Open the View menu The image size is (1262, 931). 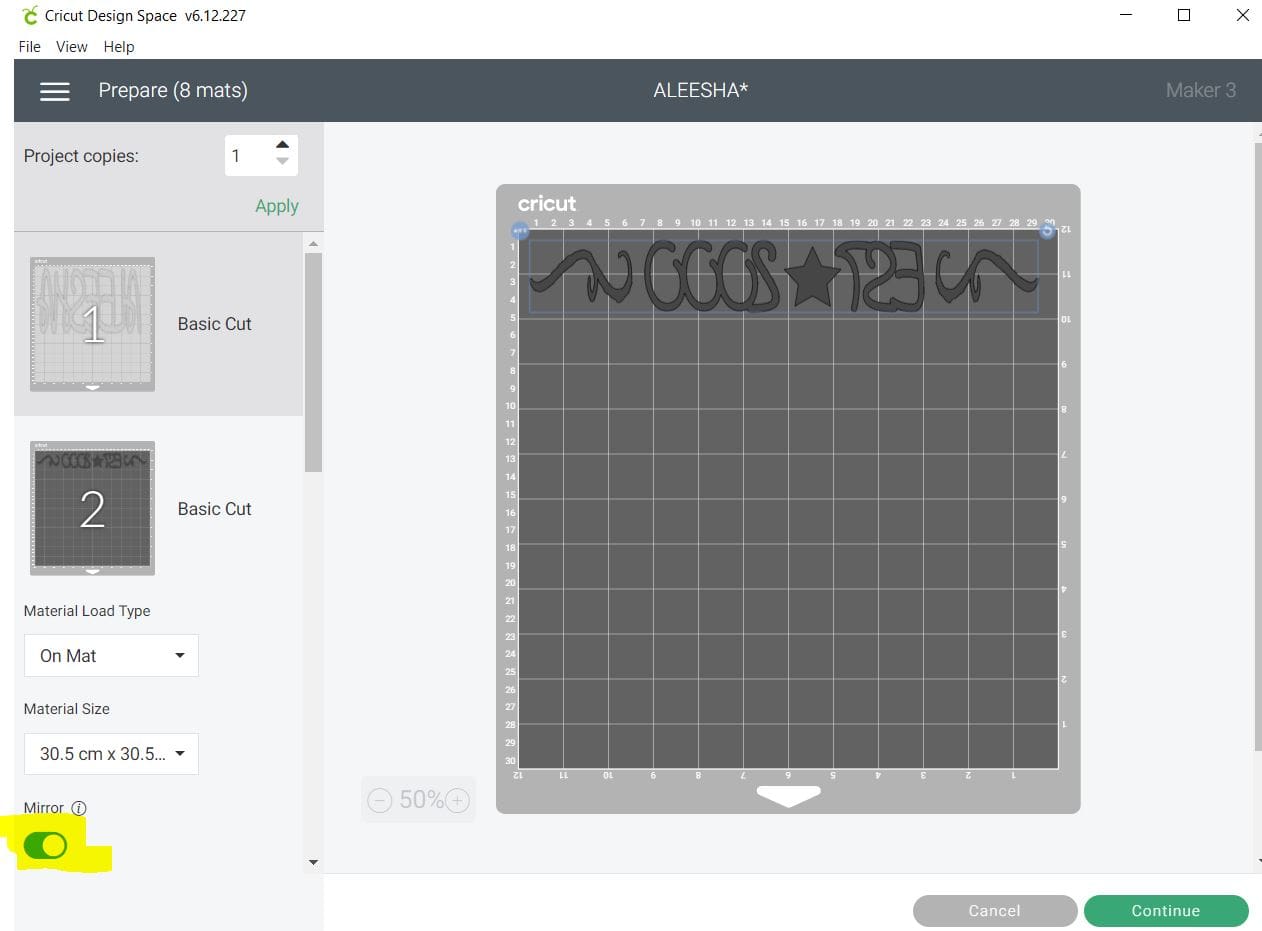(x=72, y=47)
